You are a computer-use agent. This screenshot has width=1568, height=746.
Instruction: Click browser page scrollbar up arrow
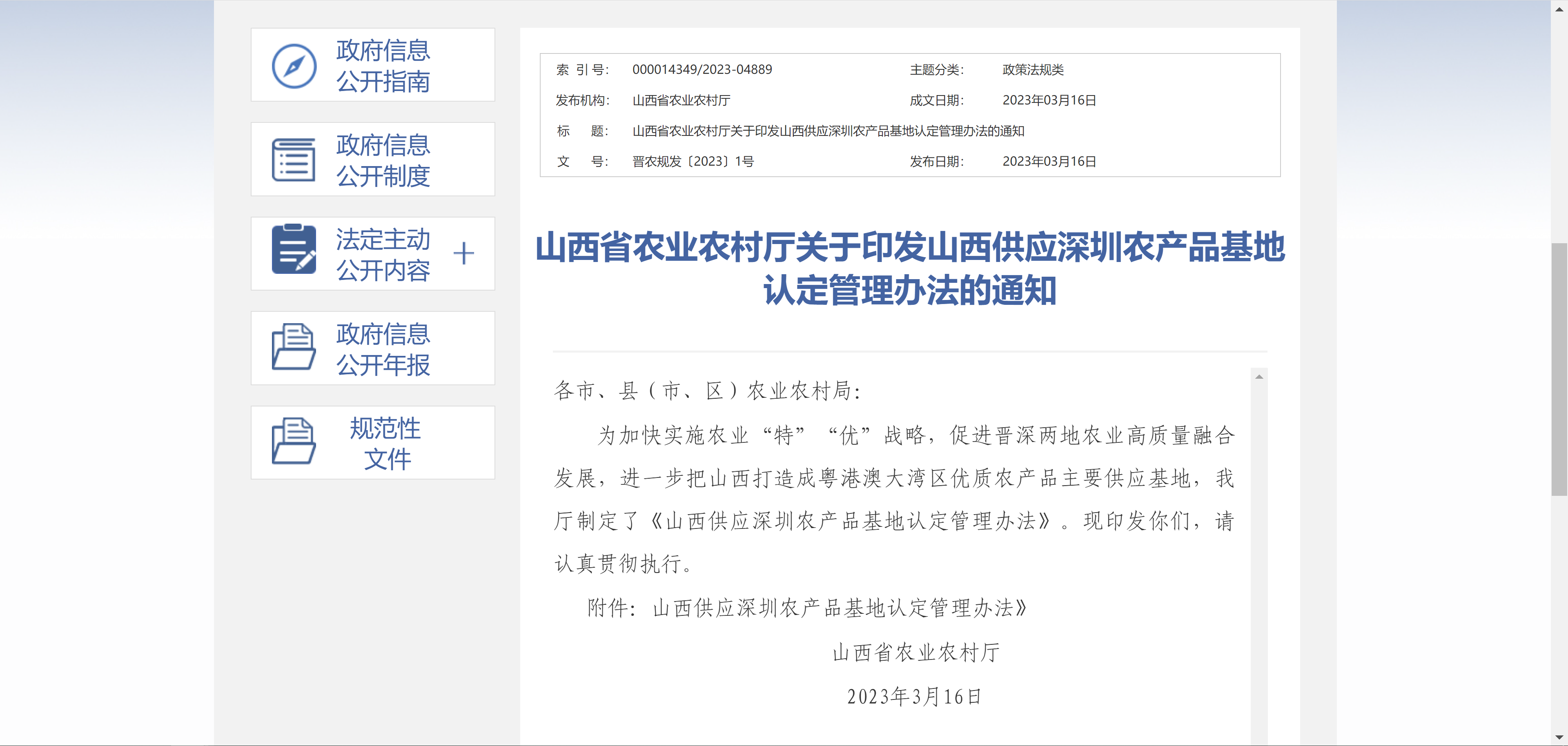1559,9
